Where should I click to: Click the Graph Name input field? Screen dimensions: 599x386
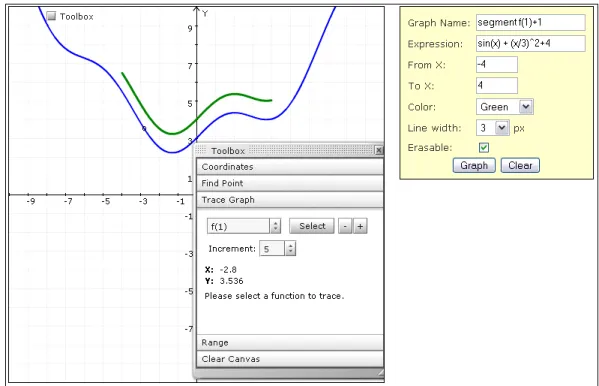pos(530,23)
